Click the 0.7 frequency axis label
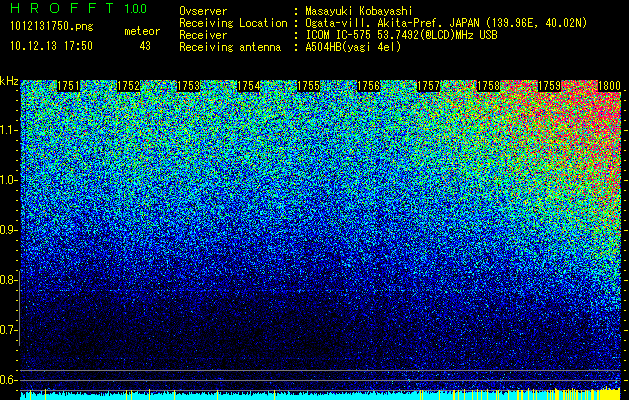The height and width of the screenshot is (400, 629). (x=8, y=330)
